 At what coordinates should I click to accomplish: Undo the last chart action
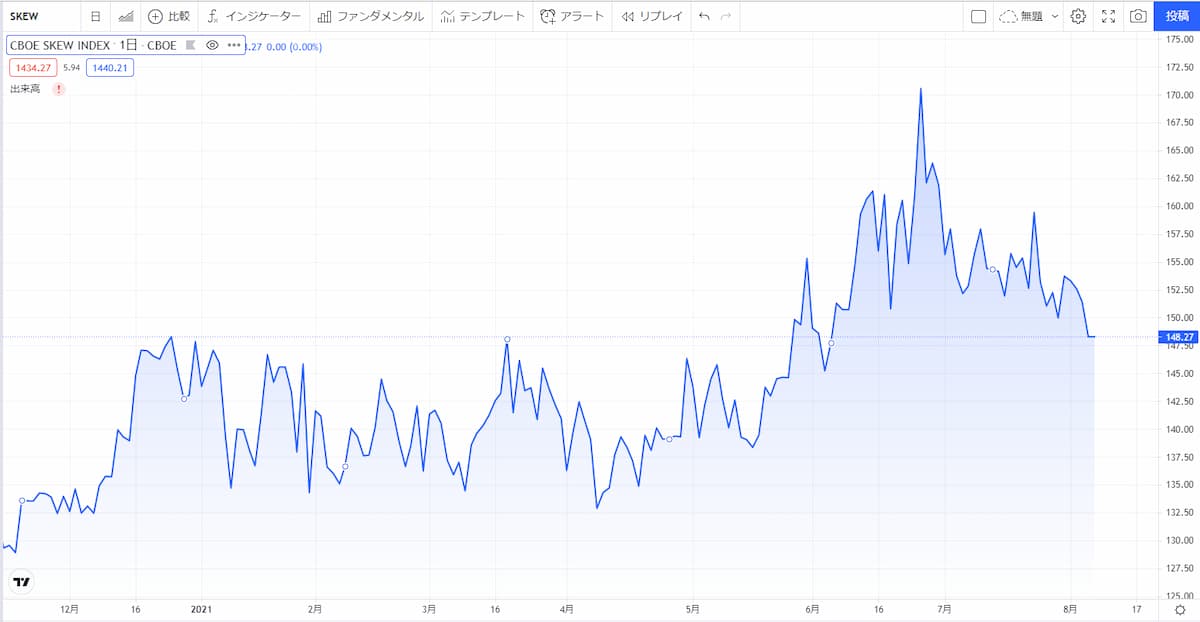click(704, 16)
